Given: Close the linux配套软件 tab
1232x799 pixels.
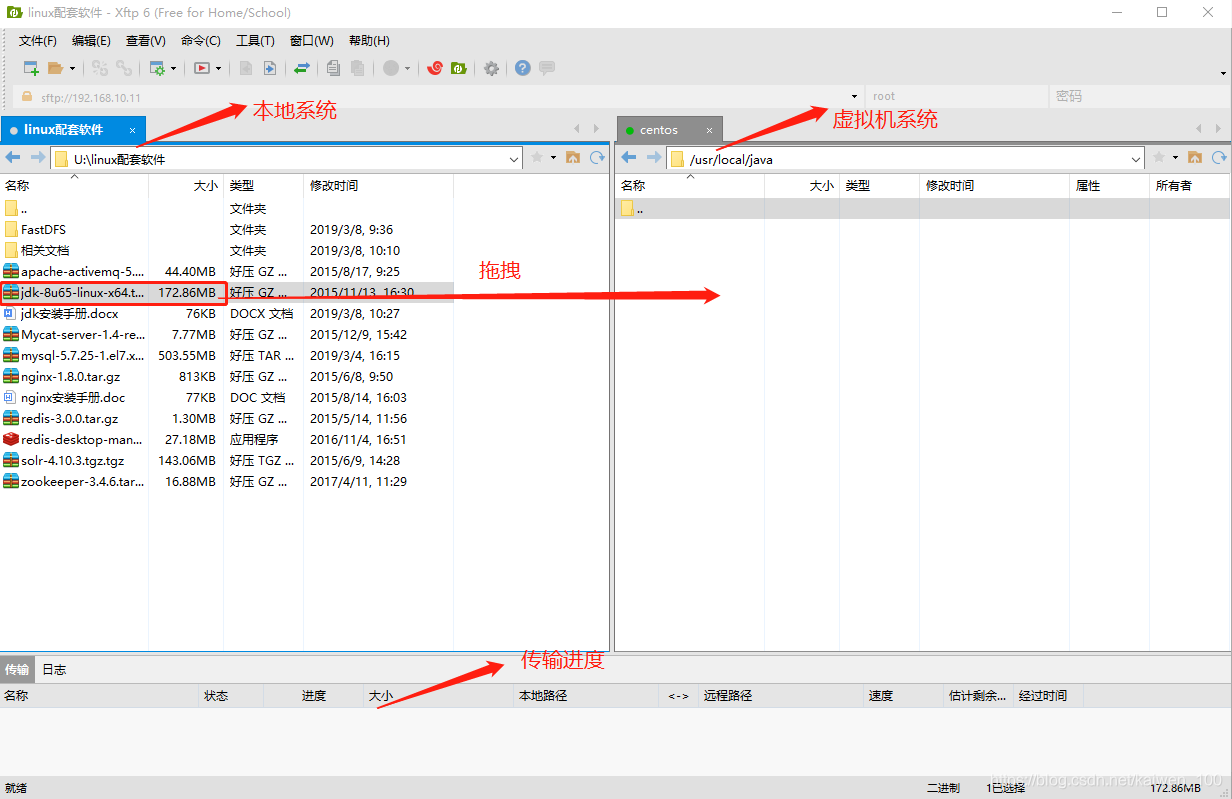Looking at the screenshot, I should 132,130.
